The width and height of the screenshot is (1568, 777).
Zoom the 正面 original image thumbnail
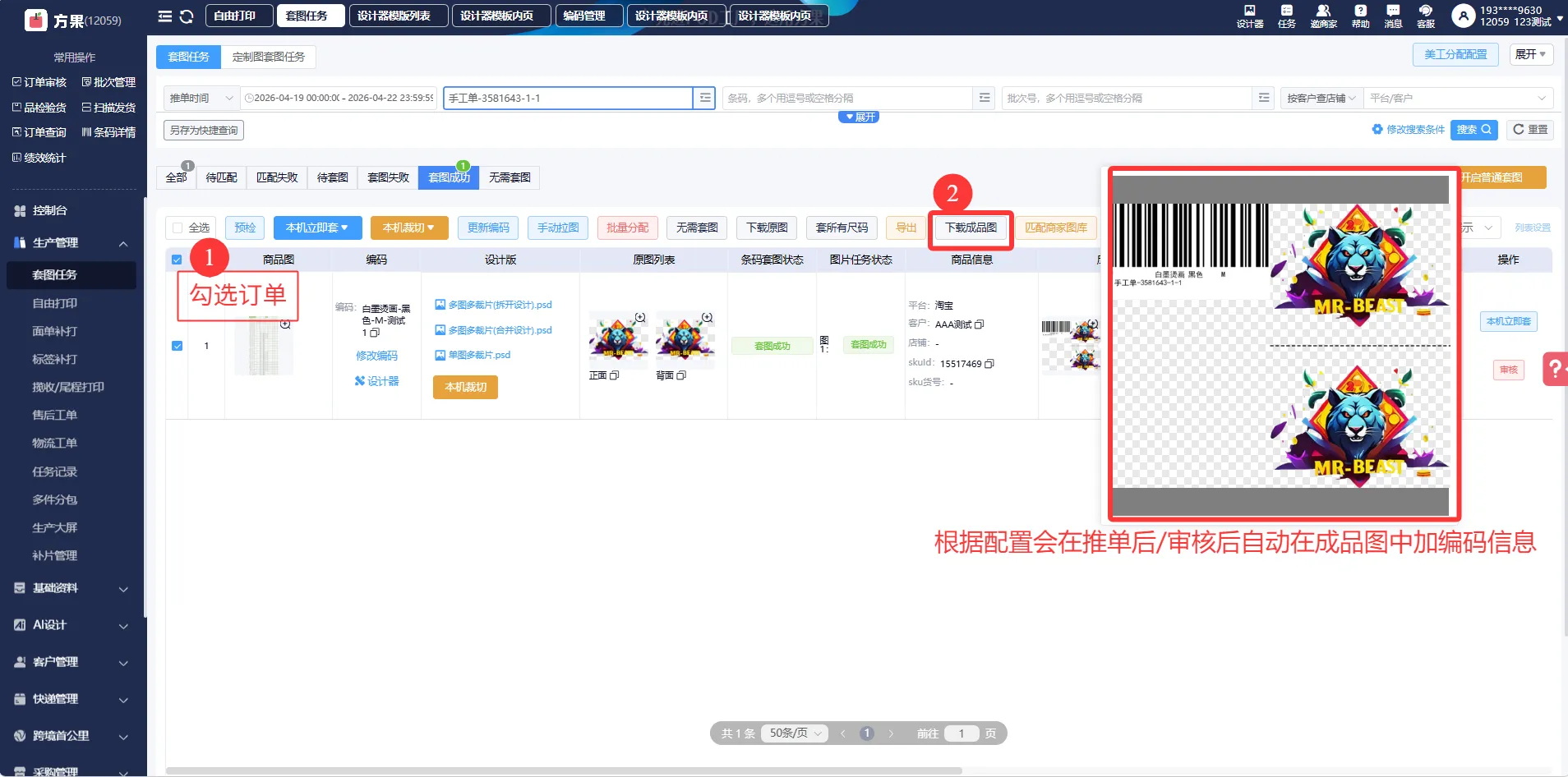click(x=640, y=317)
